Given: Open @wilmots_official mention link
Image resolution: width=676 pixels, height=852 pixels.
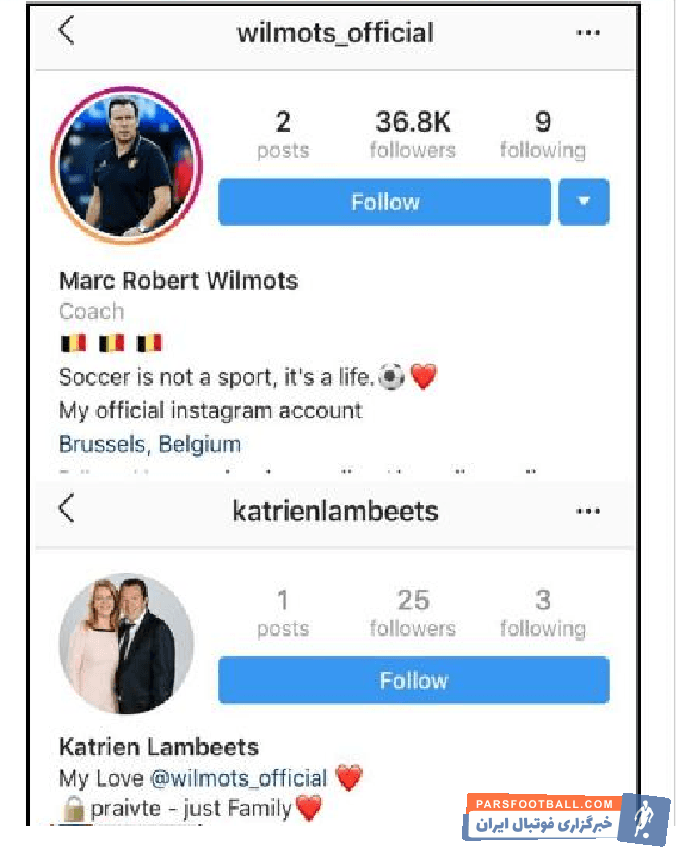Looking at the screenshot, I should 239,778.
